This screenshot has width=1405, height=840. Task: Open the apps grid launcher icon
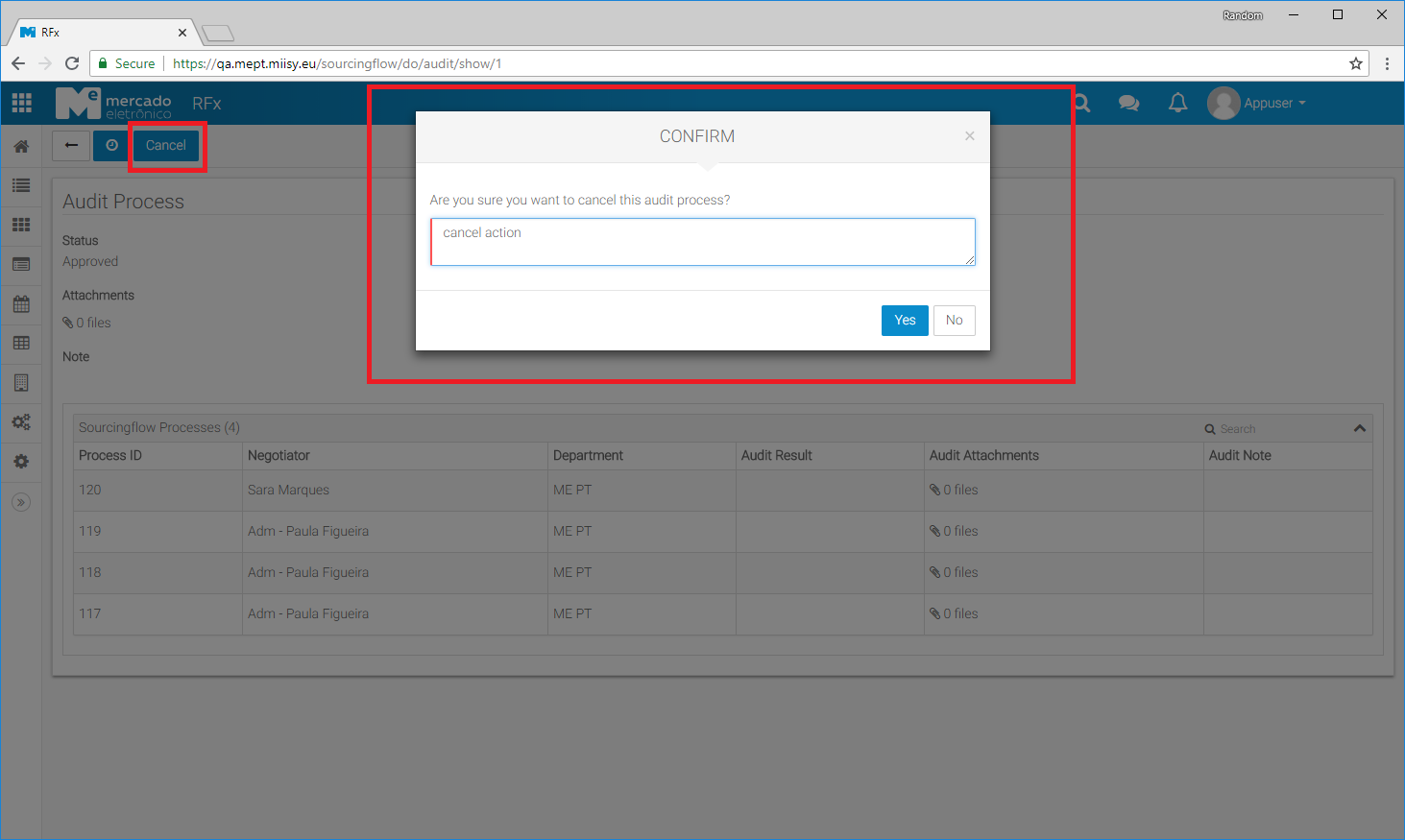21,103
